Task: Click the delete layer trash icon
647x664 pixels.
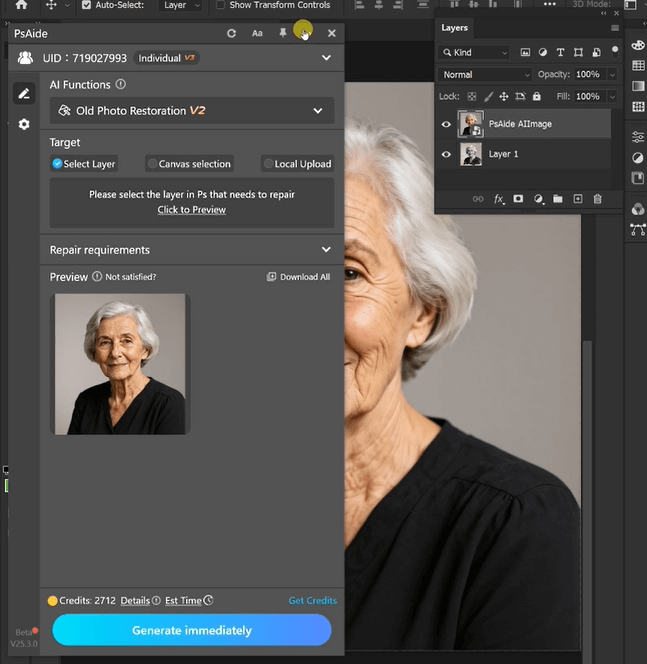Action: click(597, 199)
